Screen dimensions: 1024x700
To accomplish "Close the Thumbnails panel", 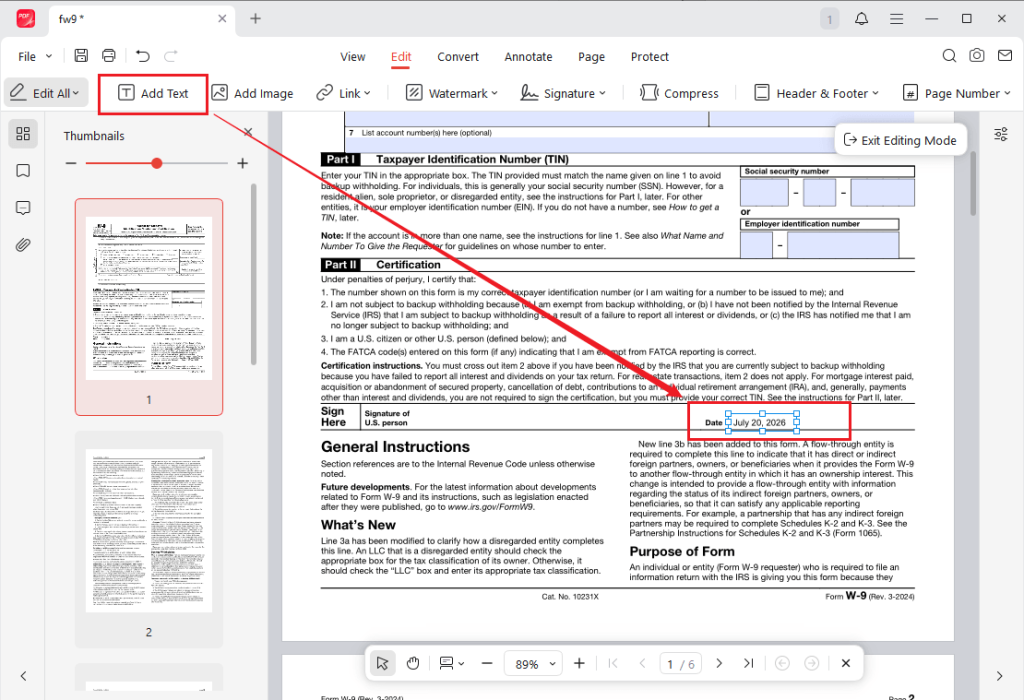I will pos(248,133).
